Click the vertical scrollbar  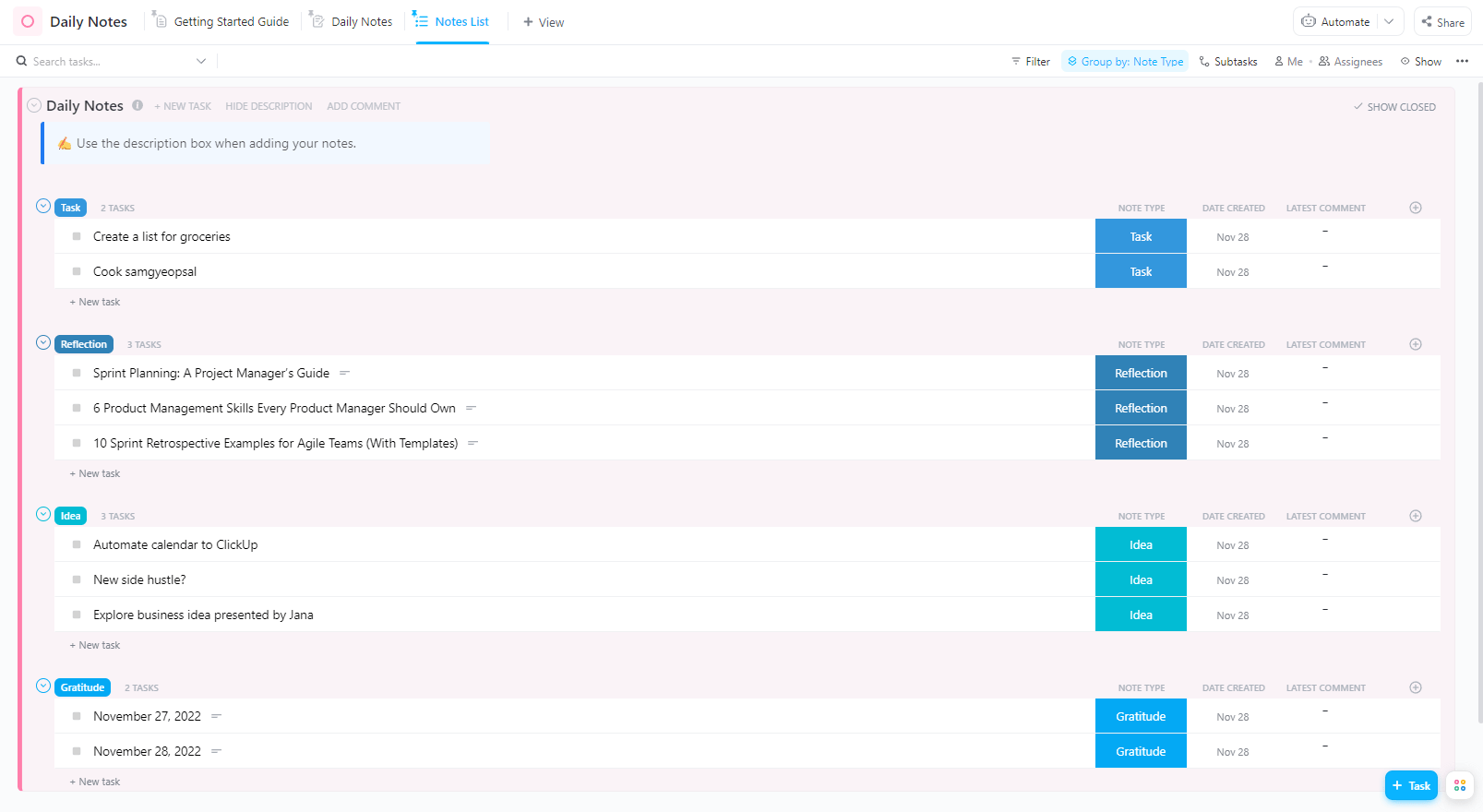click(x=1479, y=401)
